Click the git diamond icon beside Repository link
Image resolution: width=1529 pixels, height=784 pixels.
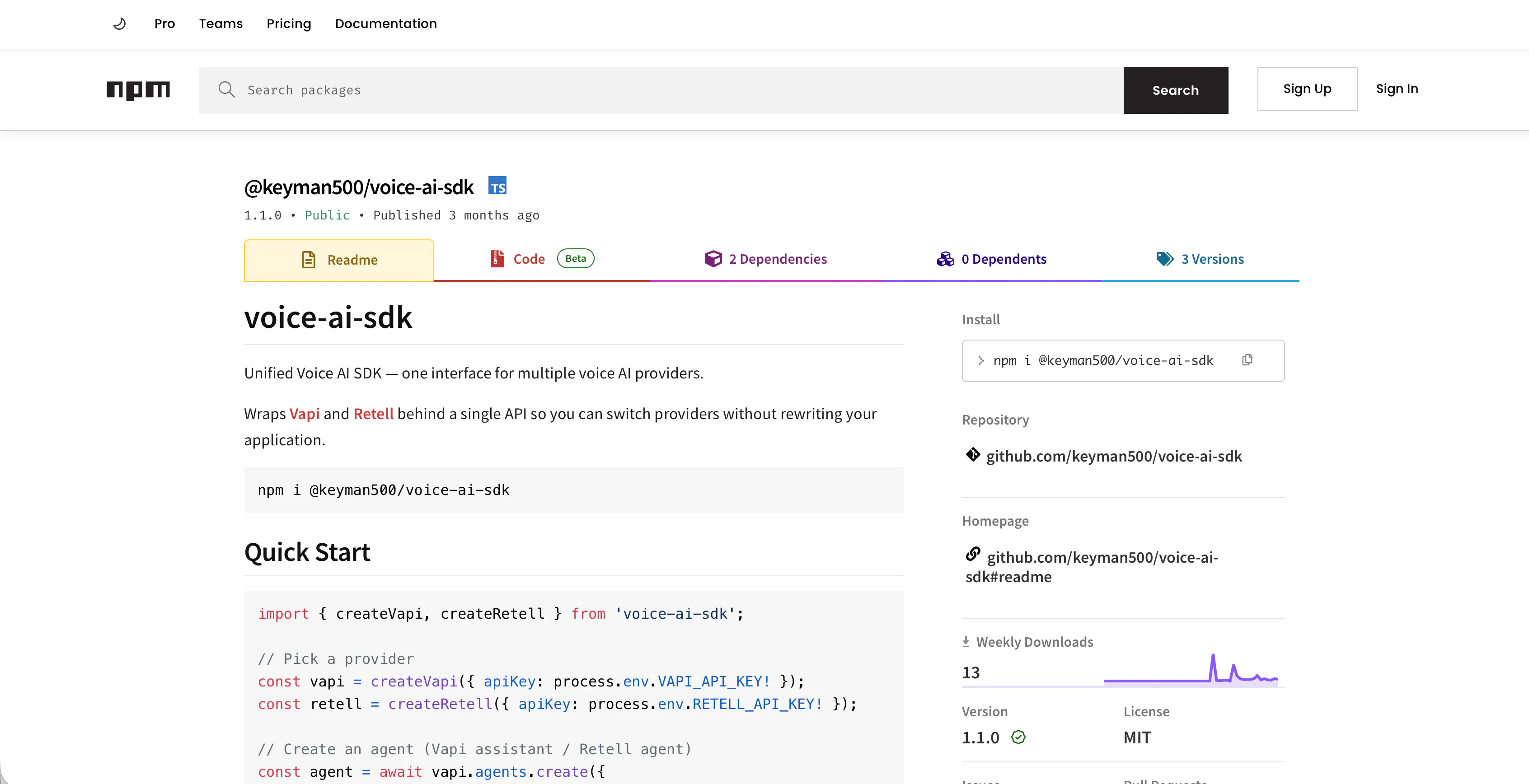[x=973, y=455]
